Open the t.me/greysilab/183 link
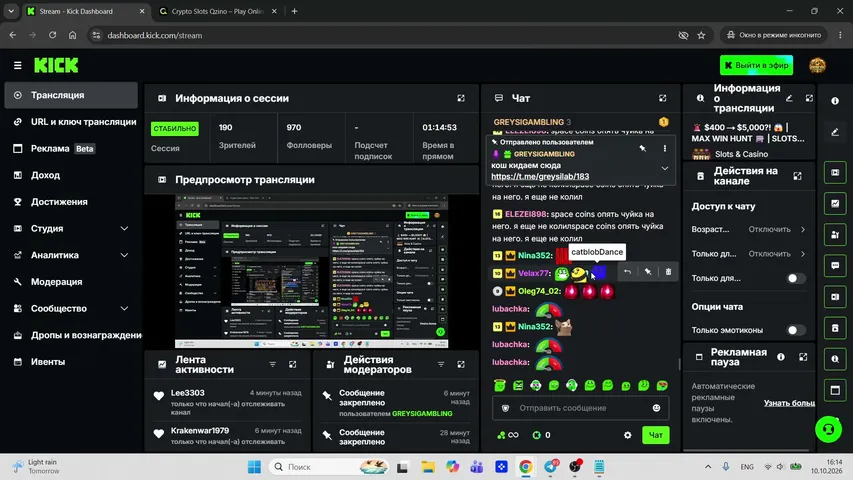 point(540,176)
